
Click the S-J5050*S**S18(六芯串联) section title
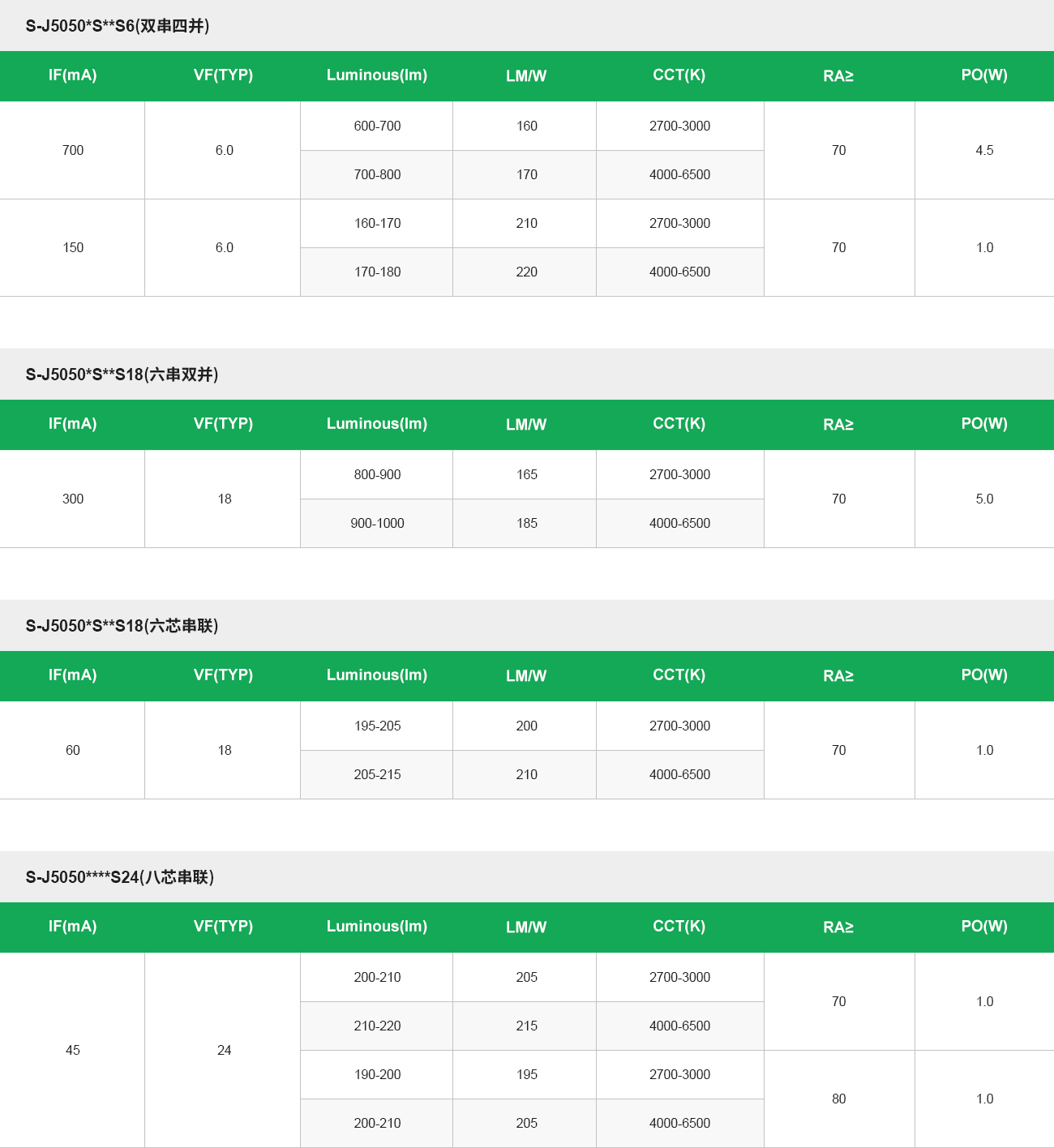pyautogui.click(x=122, y=626)
